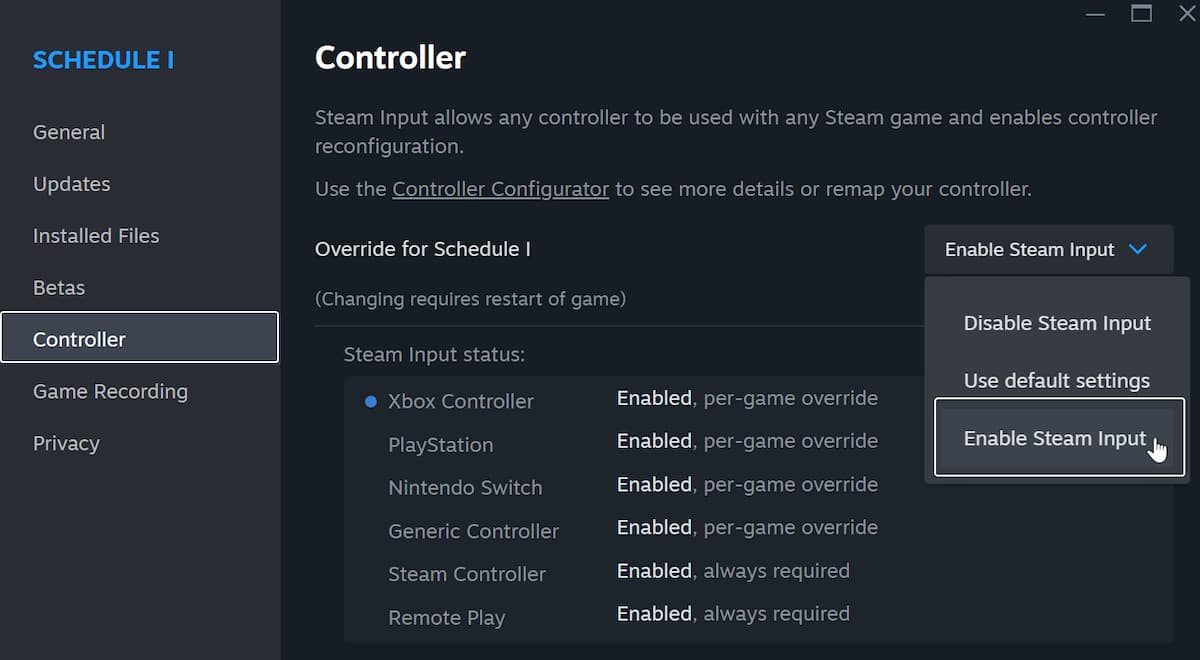Close the properties window with X
Viewport: 1200px width, 660px height.
pos(1187,13)
